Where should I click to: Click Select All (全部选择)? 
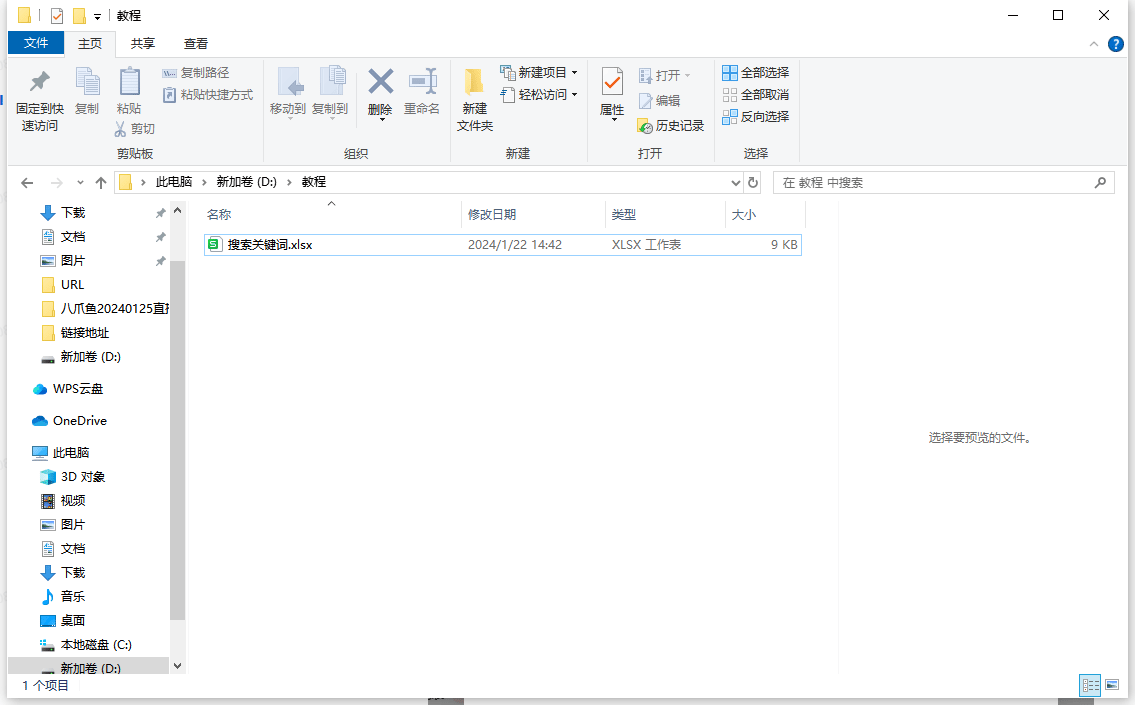coord(756,72)
